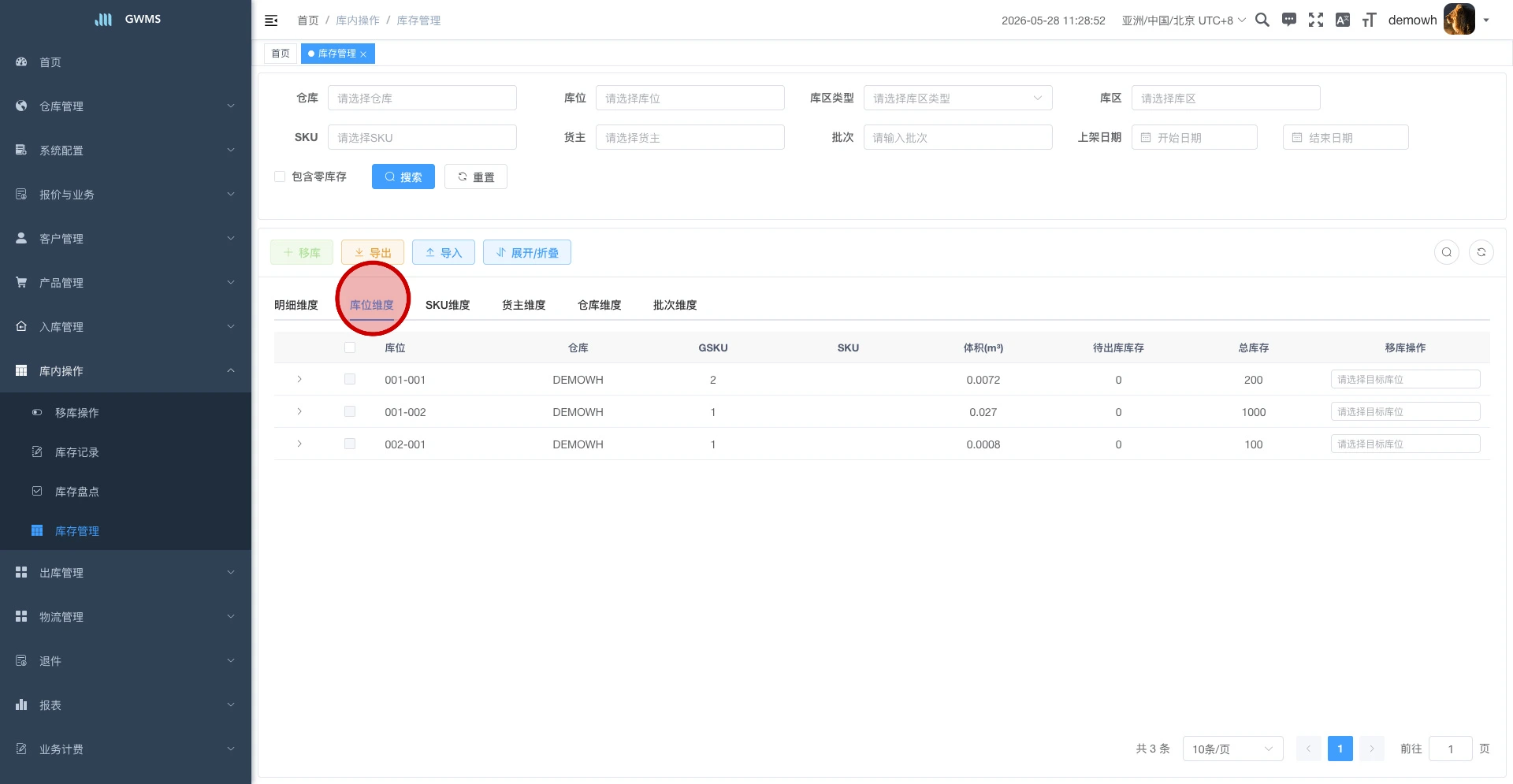The image size is (1513, 784).
Task: Open 首页 in the sidebar
Action: [126, 62]
